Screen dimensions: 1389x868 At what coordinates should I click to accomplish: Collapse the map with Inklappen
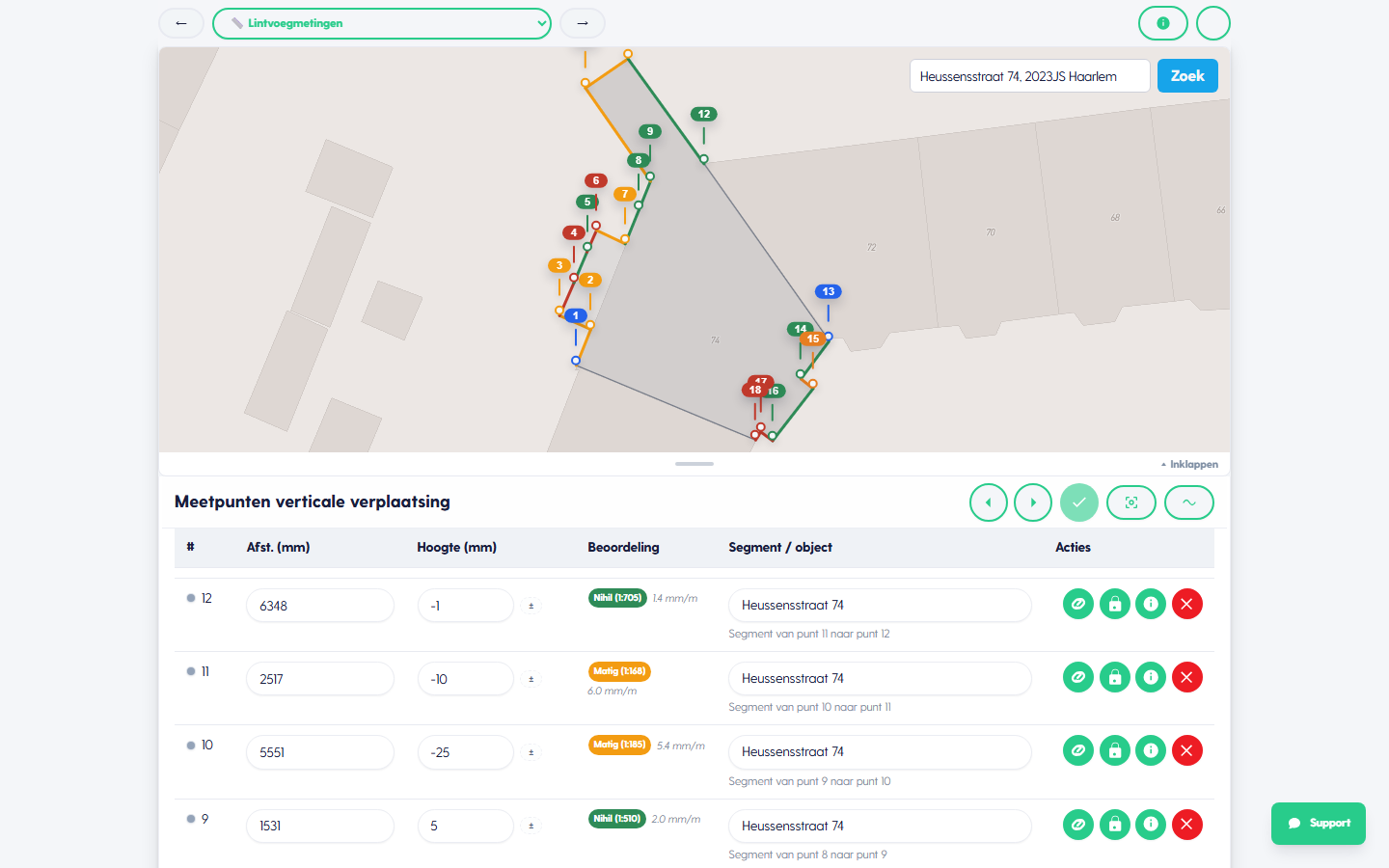click(x=1189, y=464)
